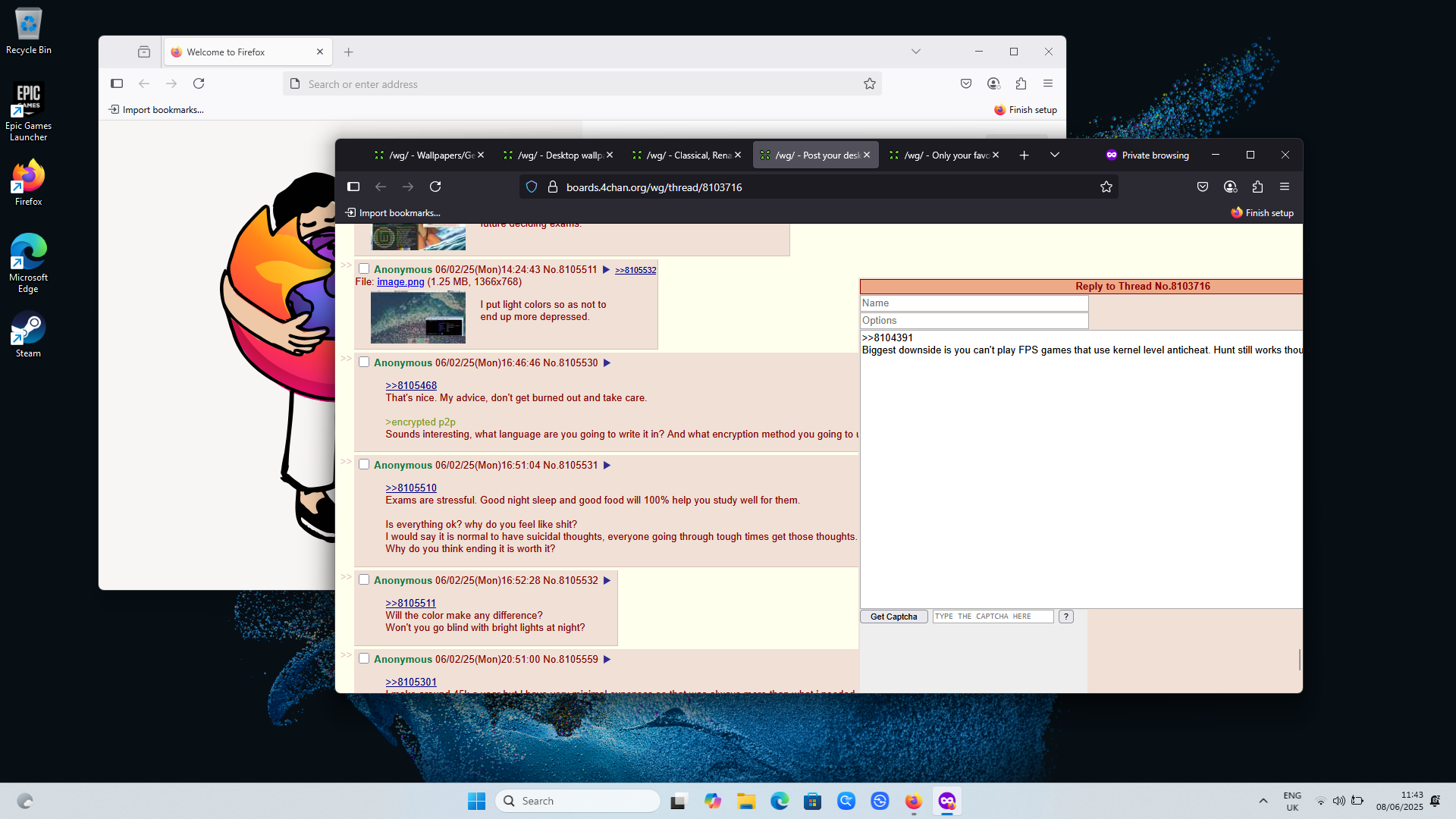1456x819 pixels.
Task: Tick checkbox for post No.8105530
Action: point(364,362)
